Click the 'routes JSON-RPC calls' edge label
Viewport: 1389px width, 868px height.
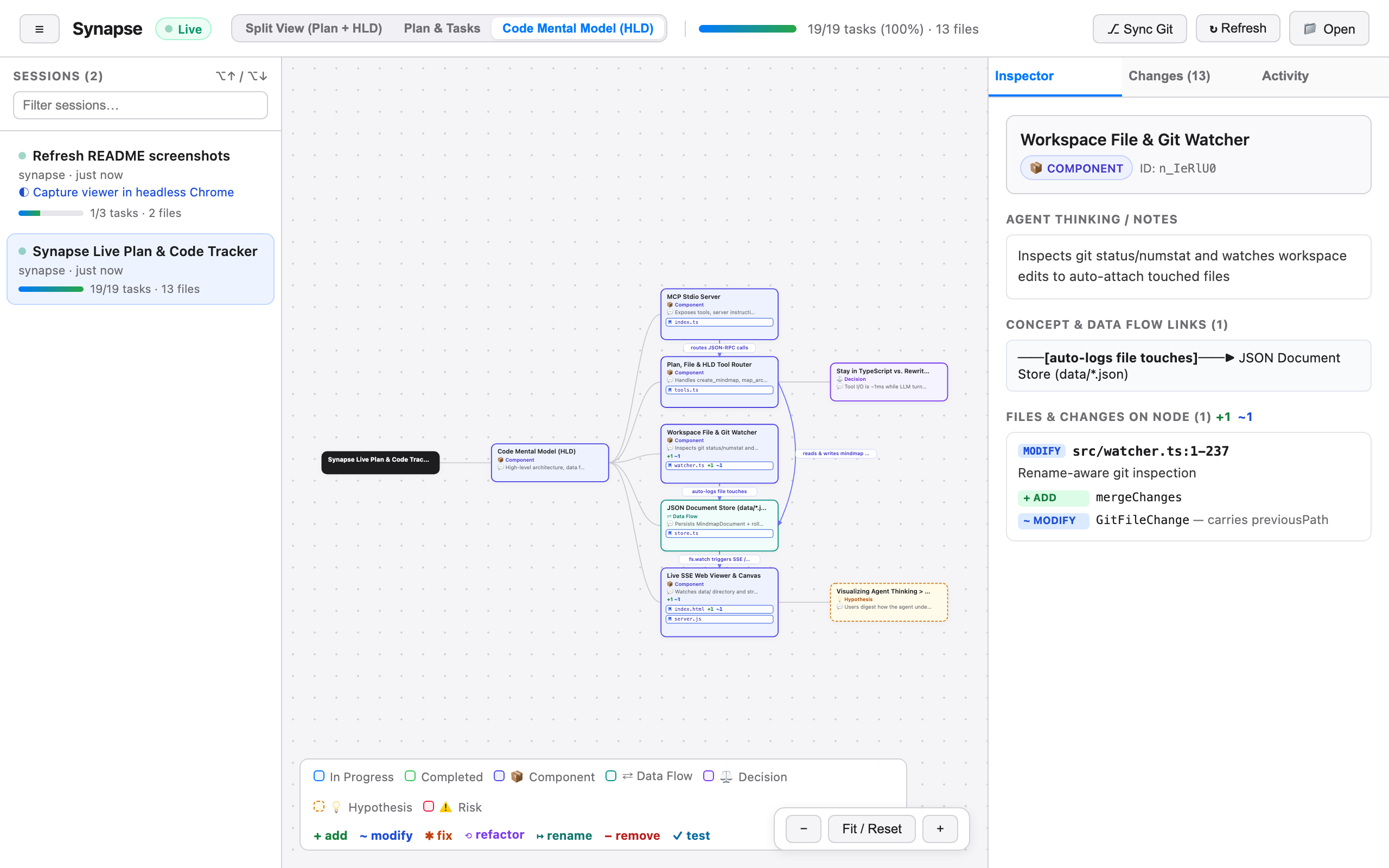click(719, 348)
